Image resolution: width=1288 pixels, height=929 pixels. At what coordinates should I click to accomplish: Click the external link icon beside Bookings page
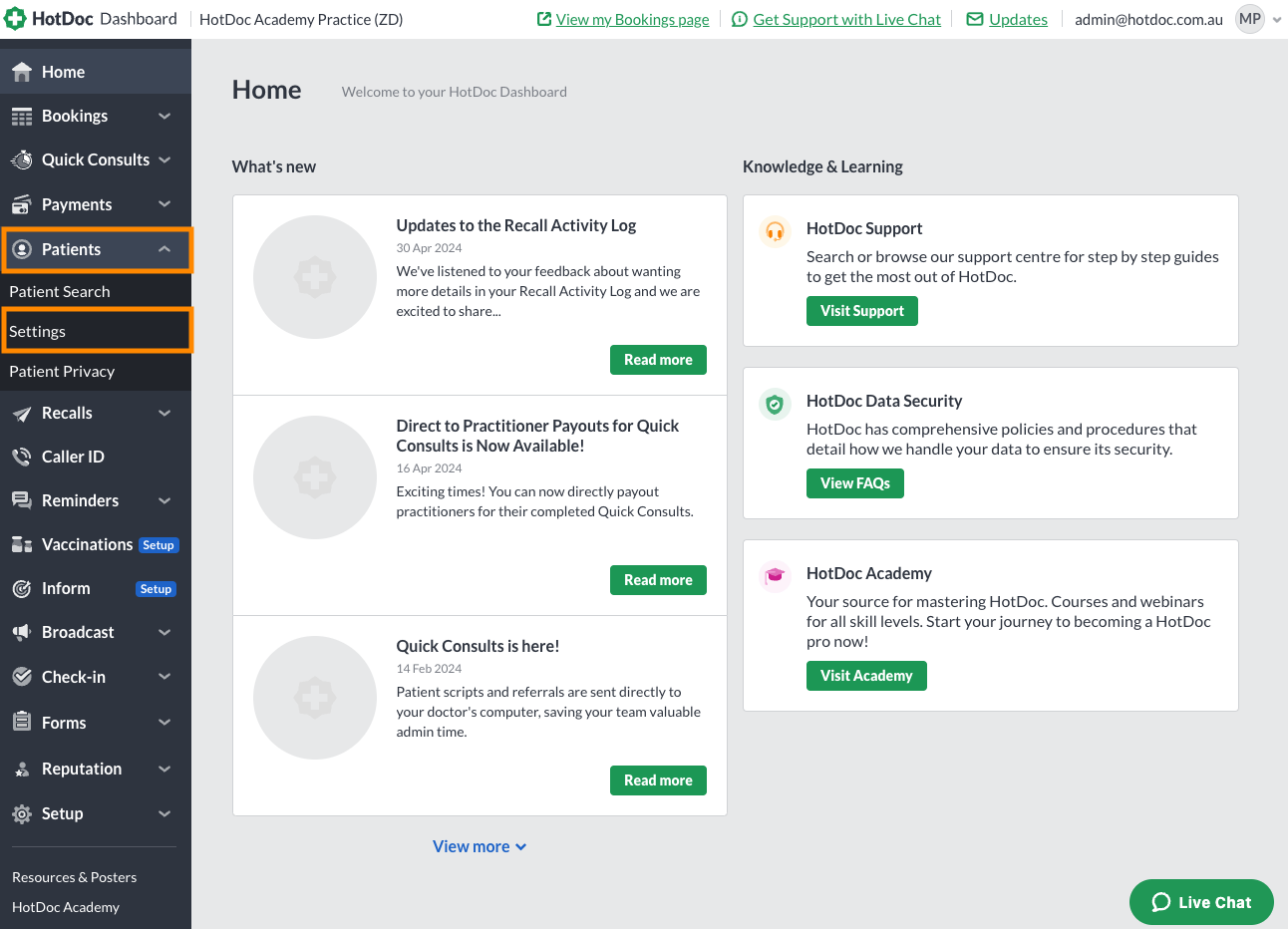tap(544, 19)
